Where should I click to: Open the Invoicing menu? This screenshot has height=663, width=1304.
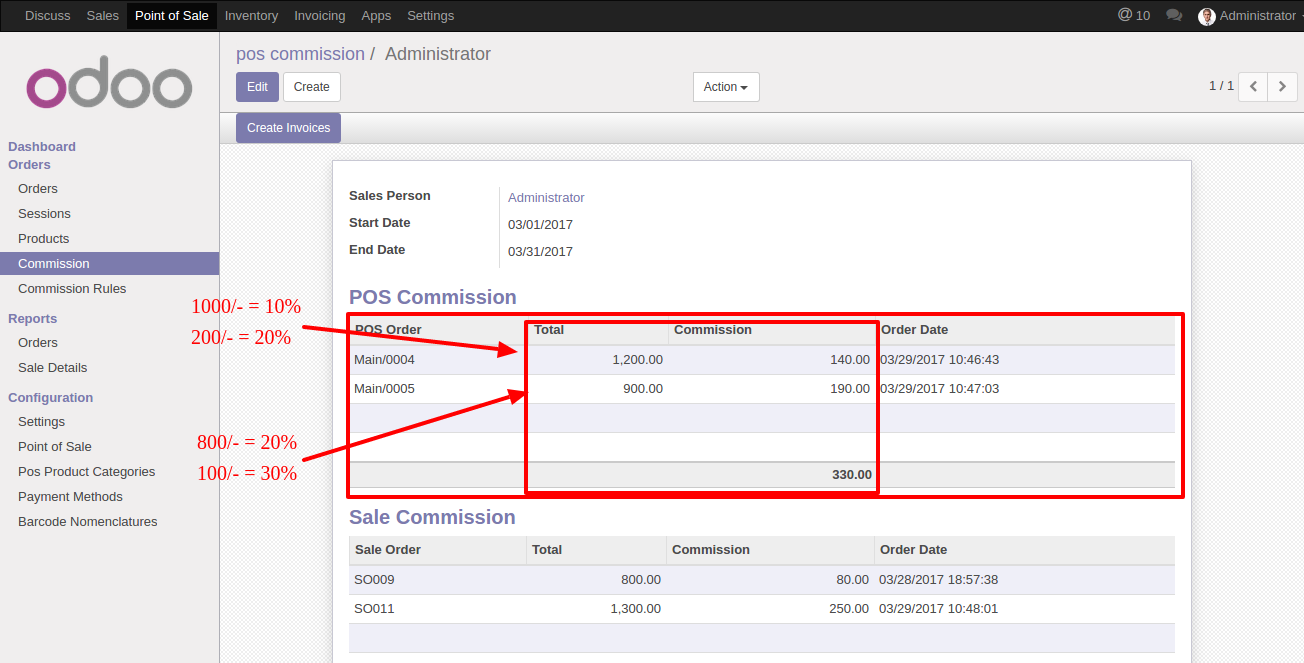tap(320, 16)
